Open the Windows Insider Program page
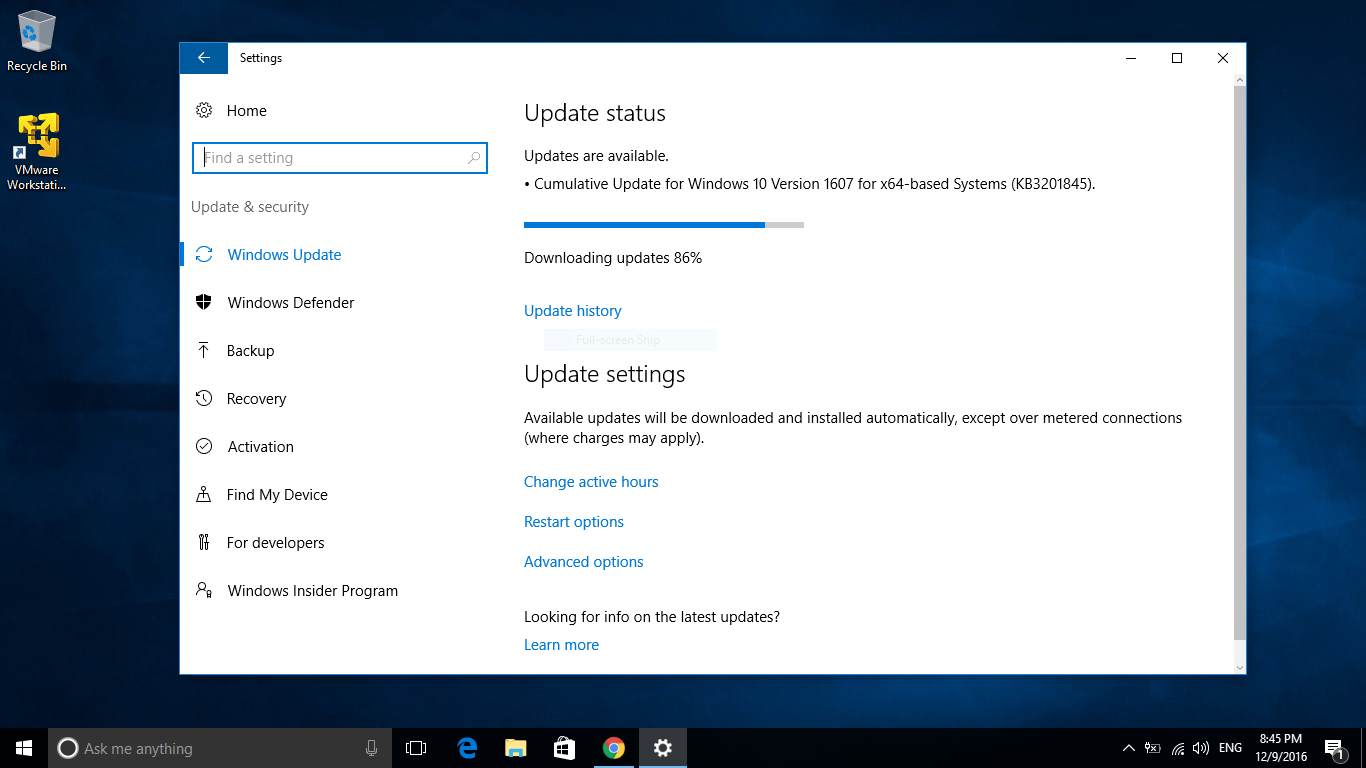The height and width of the screenshot is (768, 1366). pyautogui.click(x=312, y=590)
